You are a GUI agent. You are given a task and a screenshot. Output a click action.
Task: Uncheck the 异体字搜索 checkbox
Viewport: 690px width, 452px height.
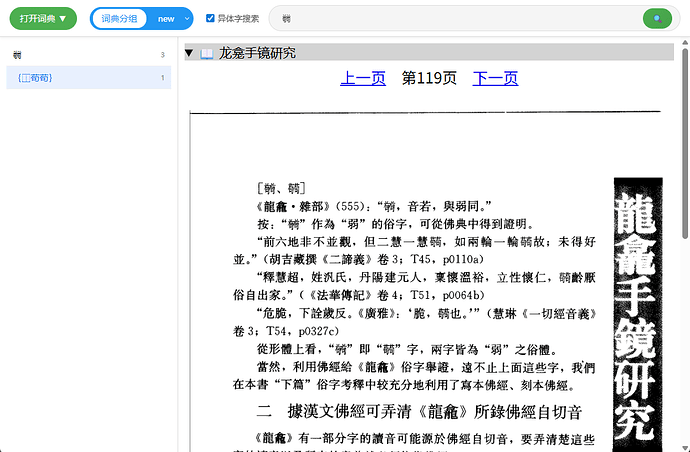210,18
